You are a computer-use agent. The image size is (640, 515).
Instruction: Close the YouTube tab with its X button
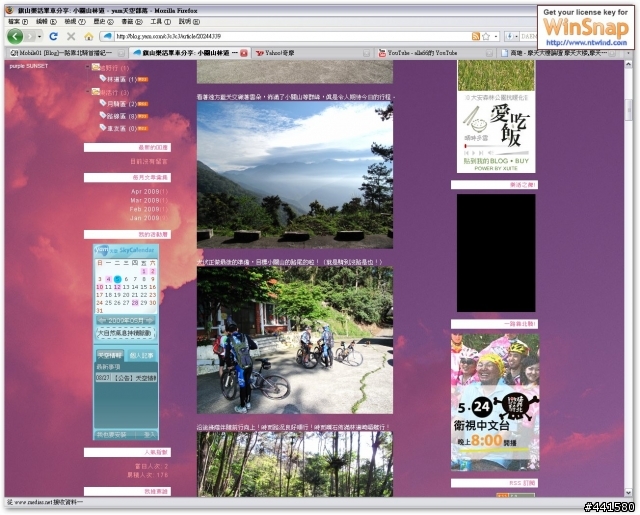[489, 53]
